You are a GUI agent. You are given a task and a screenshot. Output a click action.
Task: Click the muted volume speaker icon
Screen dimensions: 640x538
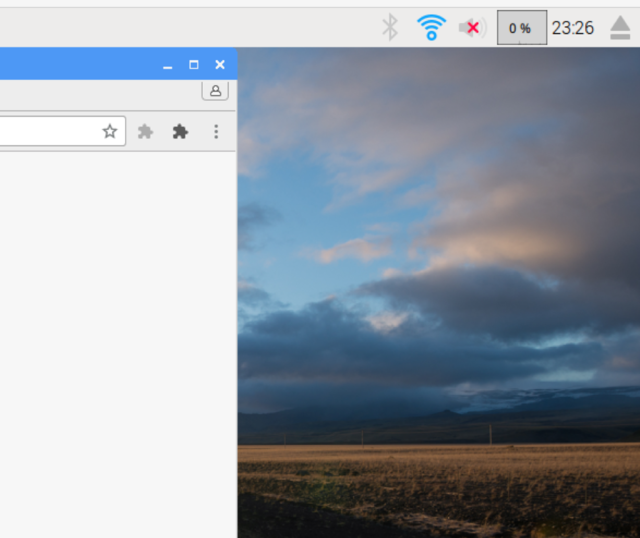pos(472,28)
